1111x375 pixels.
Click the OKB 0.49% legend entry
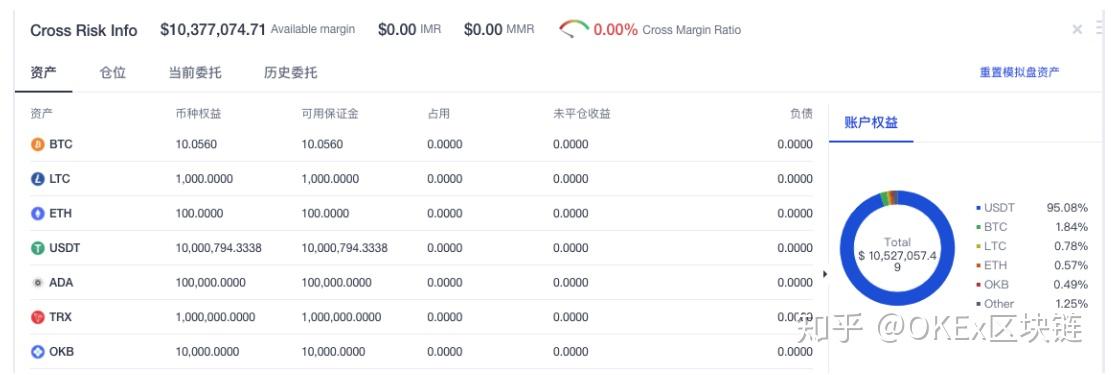(1032, 285)
